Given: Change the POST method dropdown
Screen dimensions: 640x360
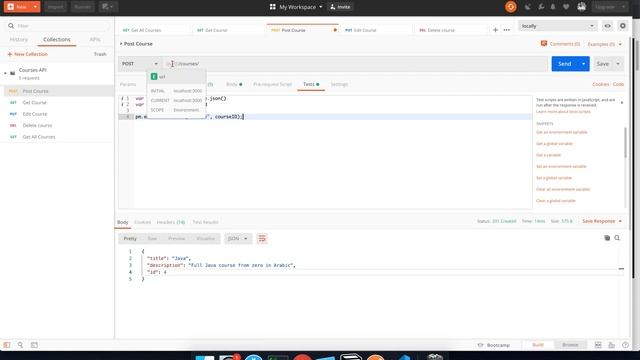Looking at the screenshot, I should click(140, 64).
